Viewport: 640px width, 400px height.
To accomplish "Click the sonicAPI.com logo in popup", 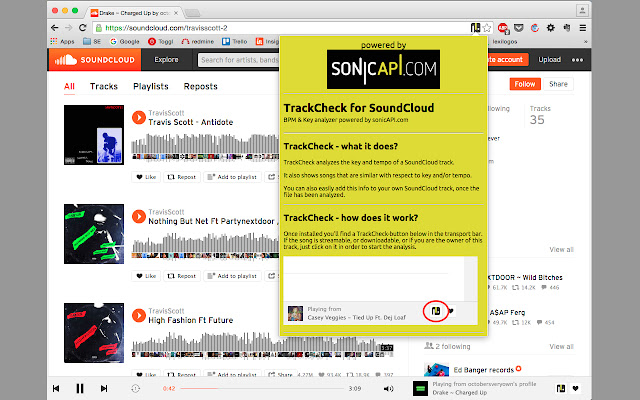I will coord(383,69).
